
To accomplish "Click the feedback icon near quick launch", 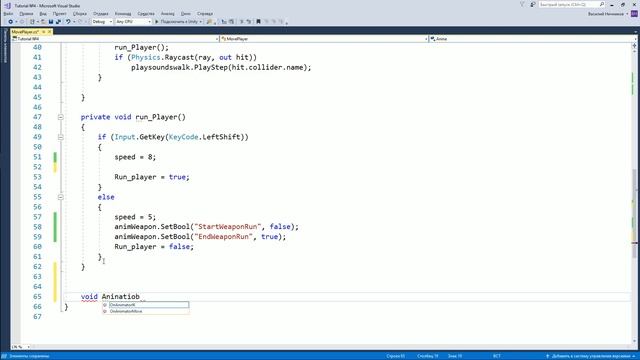I will [x=533, y=4].
